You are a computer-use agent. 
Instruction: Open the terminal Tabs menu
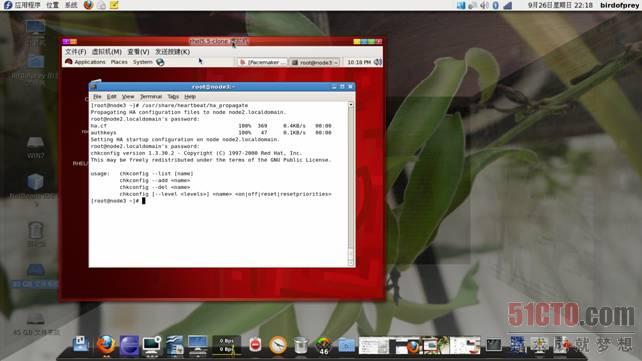point(173,97)
